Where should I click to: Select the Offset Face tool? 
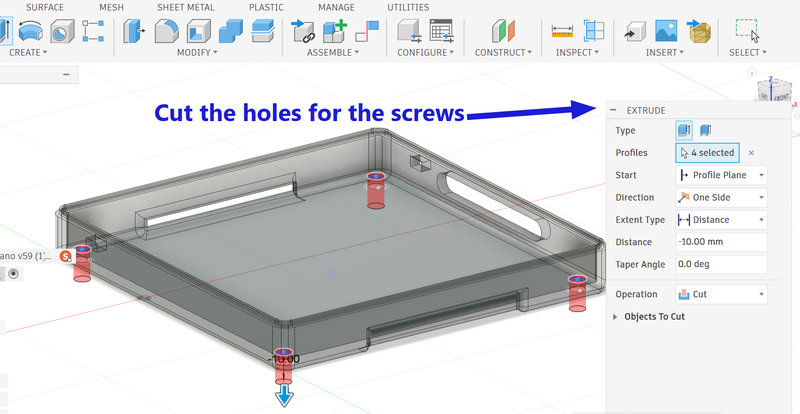(x=263, y=31)
